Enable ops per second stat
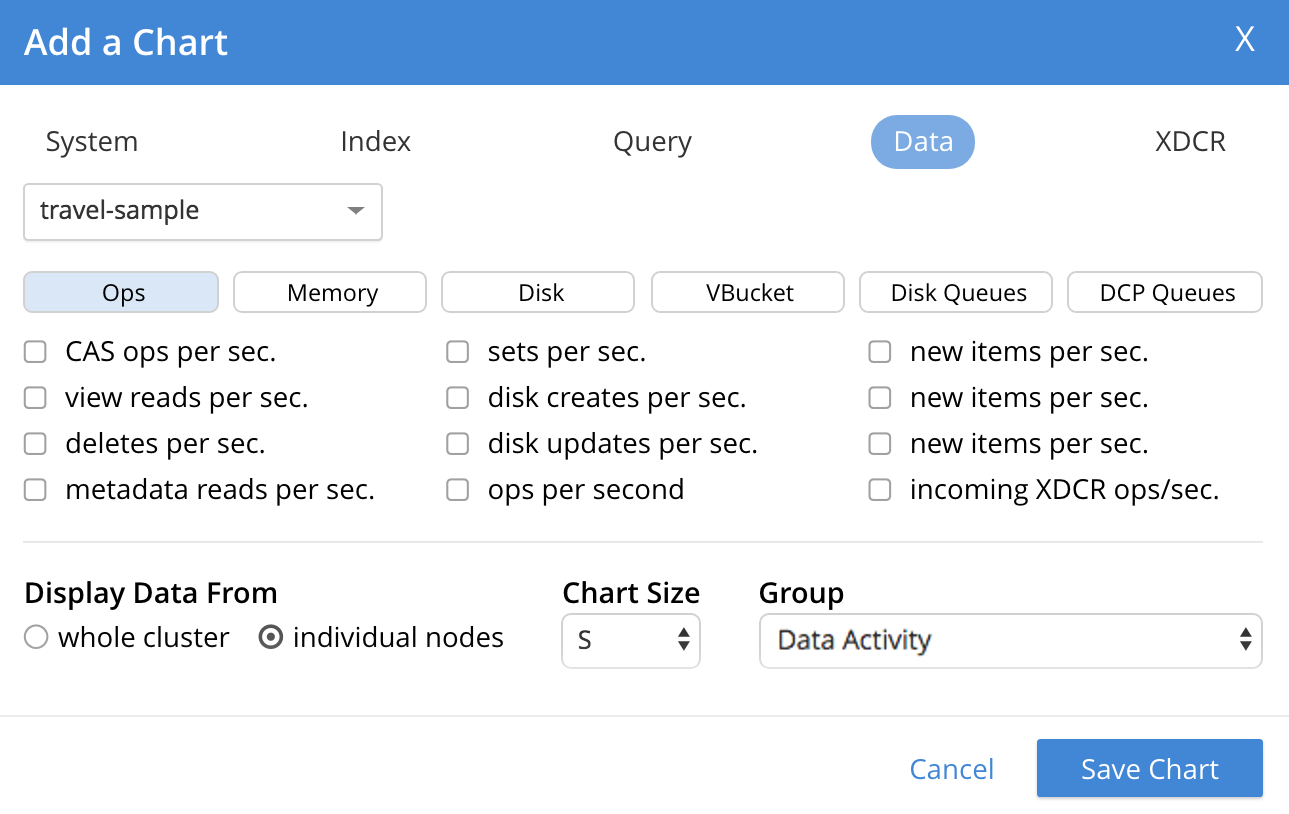 tap(458, 490)
